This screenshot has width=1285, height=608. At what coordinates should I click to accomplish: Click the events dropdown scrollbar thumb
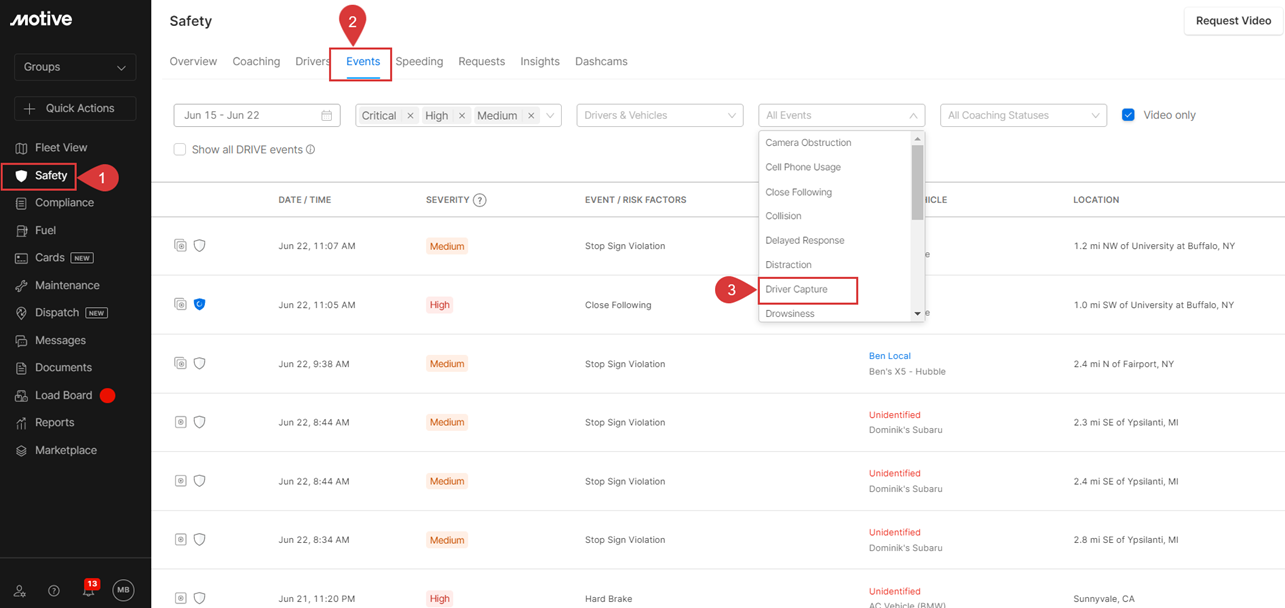click(918, 182)
